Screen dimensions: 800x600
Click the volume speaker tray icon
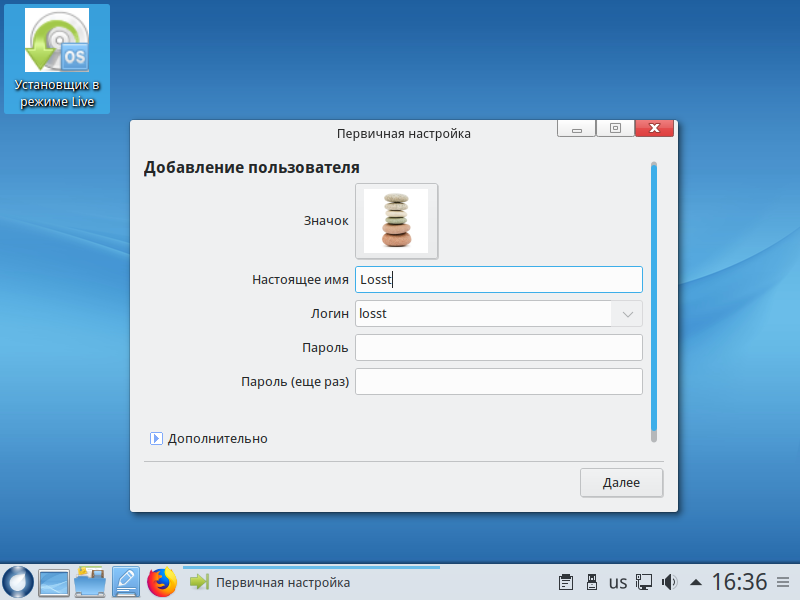(670, 581)
